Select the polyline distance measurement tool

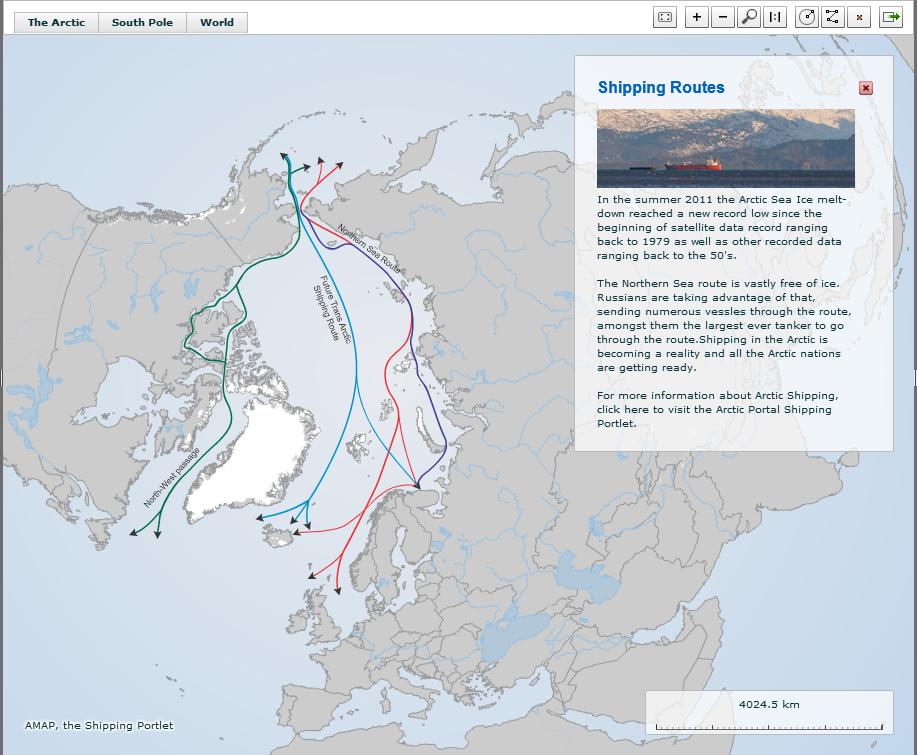pos(832,17)
